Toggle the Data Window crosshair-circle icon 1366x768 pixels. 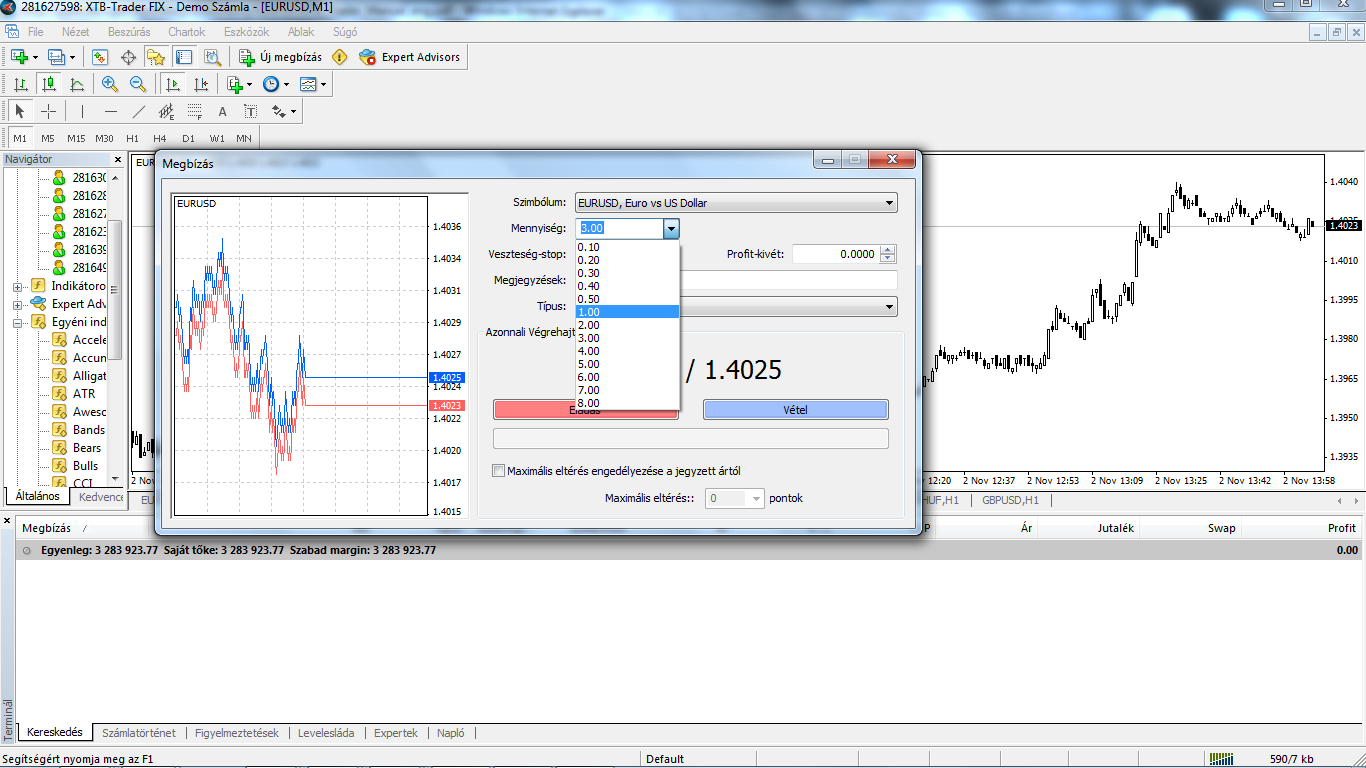tap(128, 57)
